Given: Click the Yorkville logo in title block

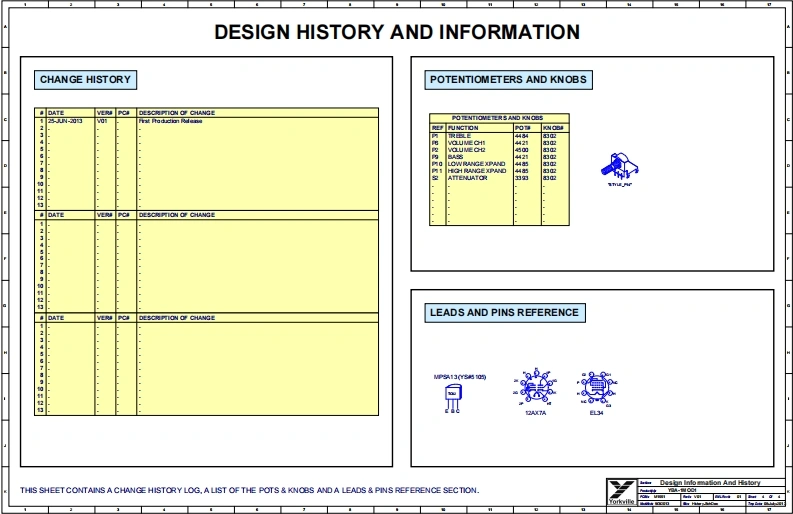Looking at the screenshot, I should (620, 491).
